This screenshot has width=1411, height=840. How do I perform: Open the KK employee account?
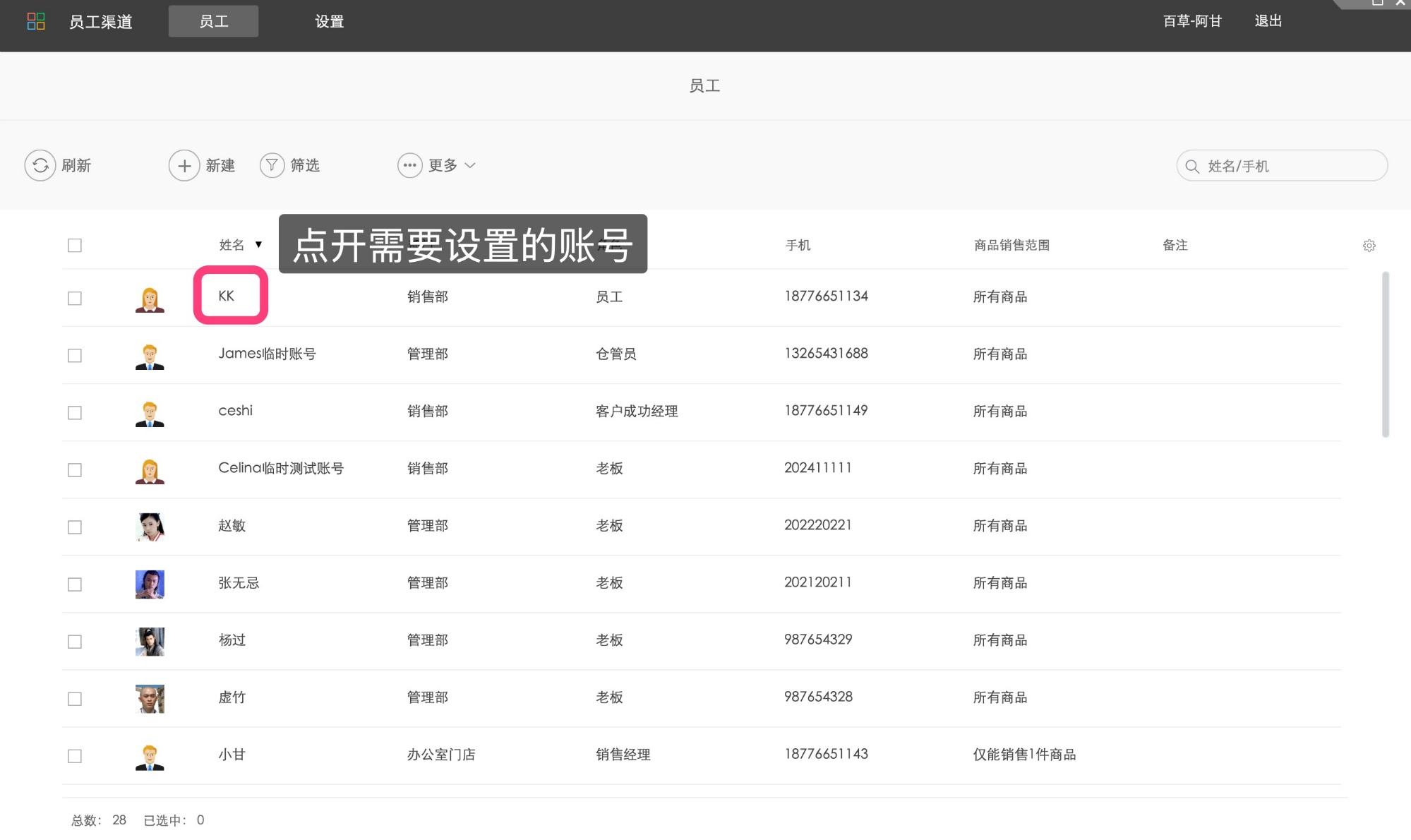[227, 296]
